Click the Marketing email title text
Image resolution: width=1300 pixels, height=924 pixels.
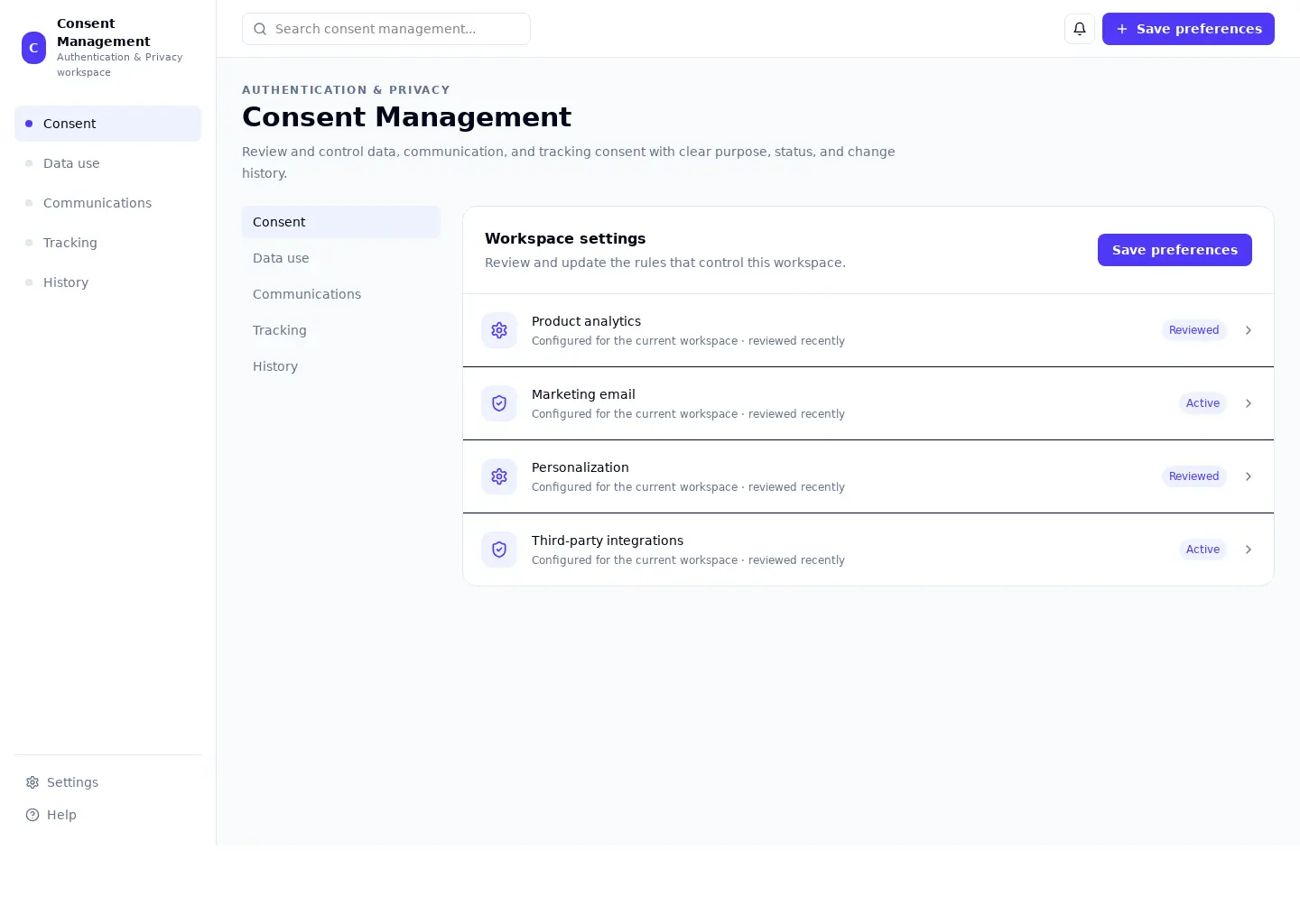(x=583, y=394)
